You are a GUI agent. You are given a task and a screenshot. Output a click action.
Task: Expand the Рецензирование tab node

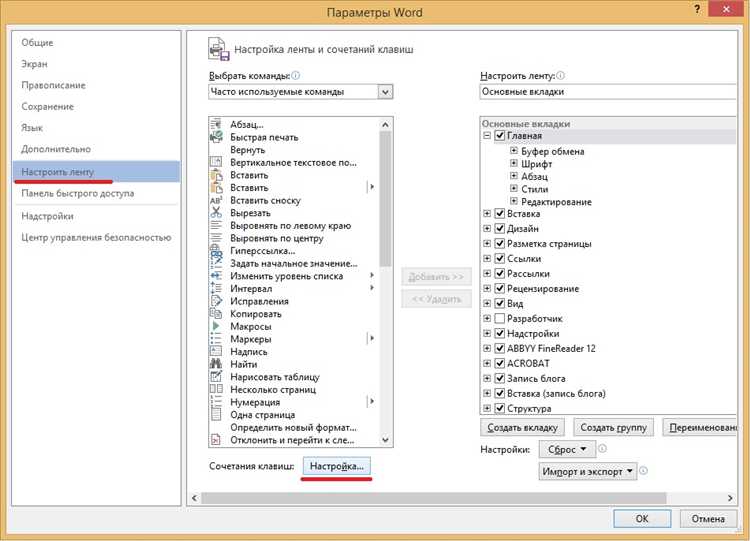pos(487,288)
